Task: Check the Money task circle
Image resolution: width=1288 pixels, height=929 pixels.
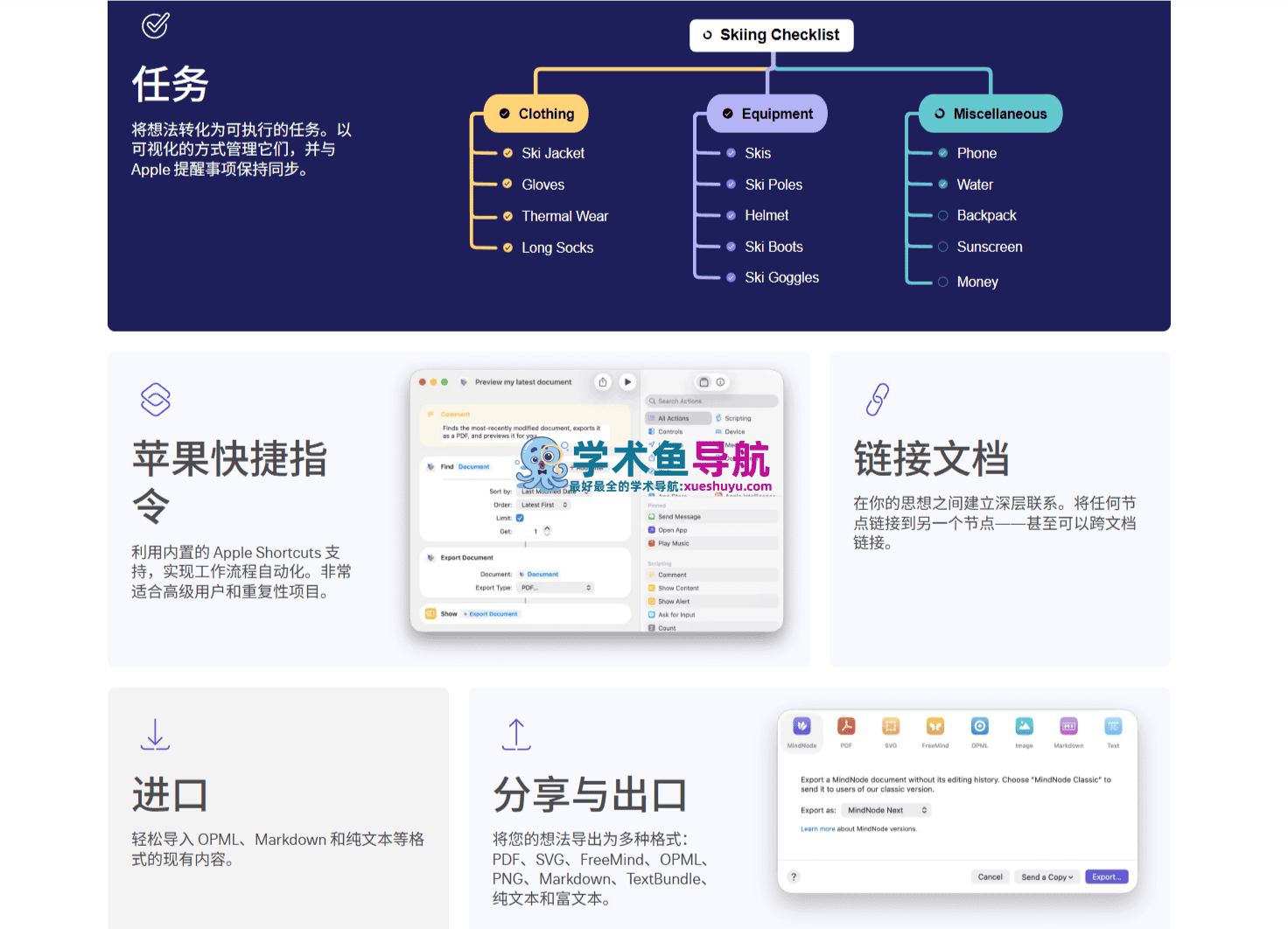Action: tap(943, 282)
